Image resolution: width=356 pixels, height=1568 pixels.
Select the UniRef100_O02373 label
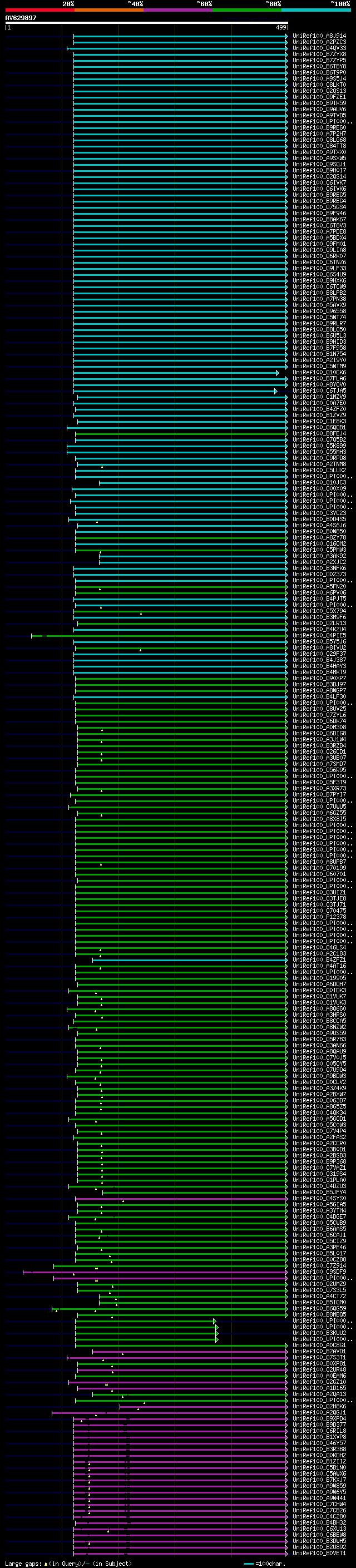[x=319, y=574]
